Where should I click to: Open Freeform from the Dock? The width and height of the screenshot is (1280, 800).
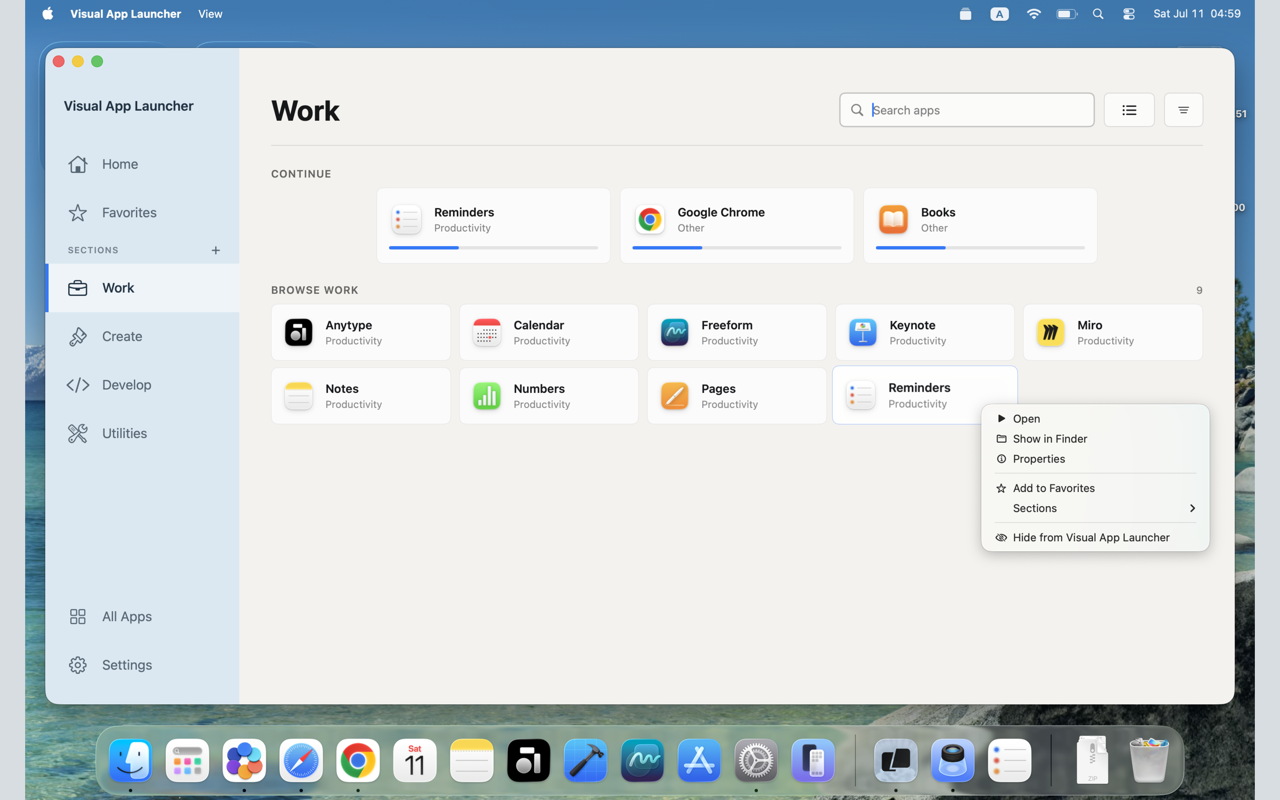[x=642, y=761]
